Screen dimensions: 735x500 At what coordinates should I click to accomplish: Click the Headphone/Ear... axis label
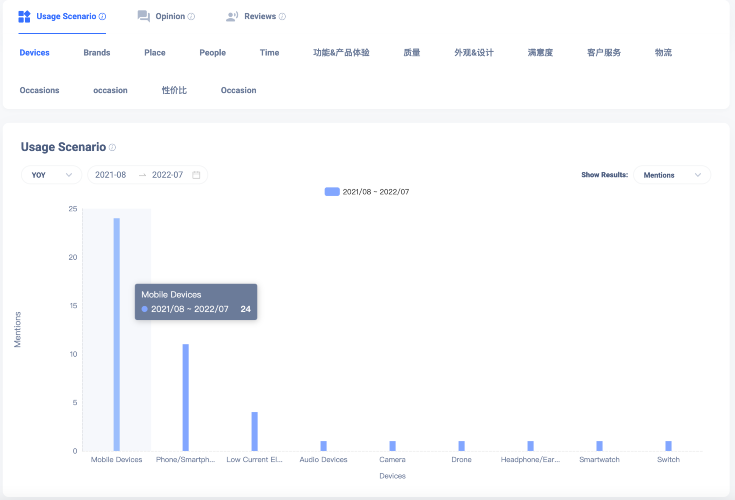pos(530,460)
